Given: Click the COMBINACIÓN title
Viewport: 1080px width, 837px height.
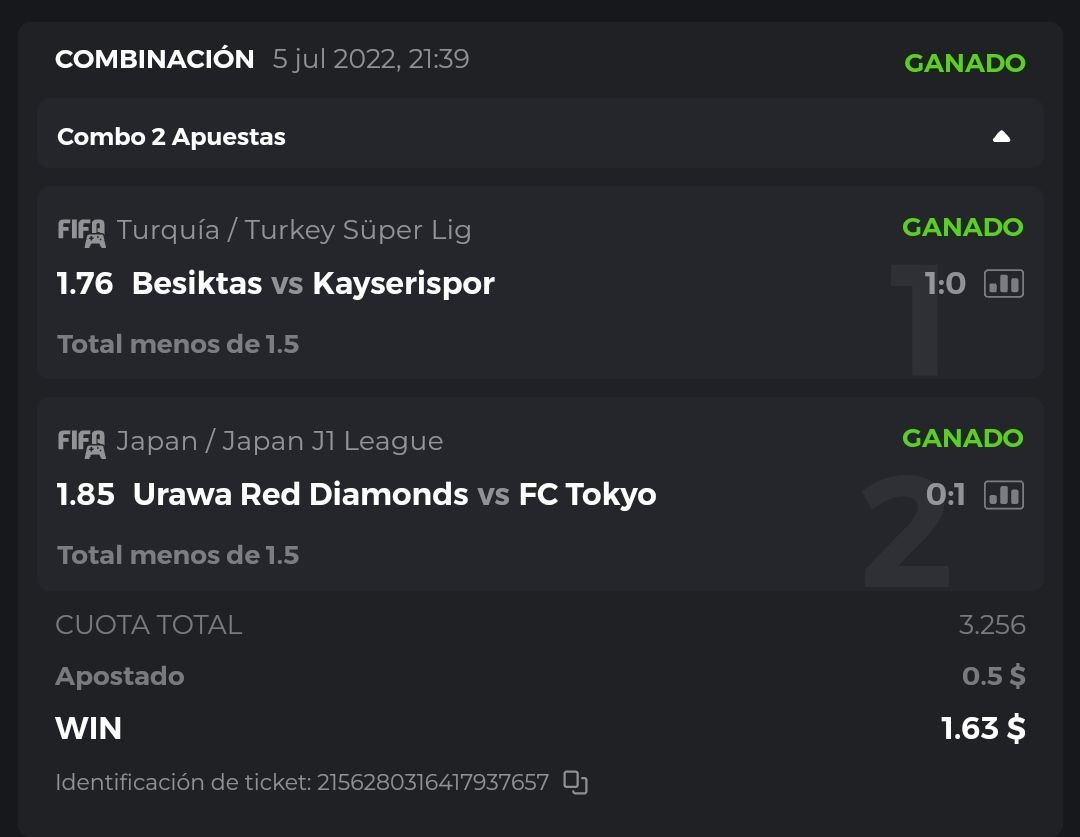Looking at the screenshot, I should [154, 59].
